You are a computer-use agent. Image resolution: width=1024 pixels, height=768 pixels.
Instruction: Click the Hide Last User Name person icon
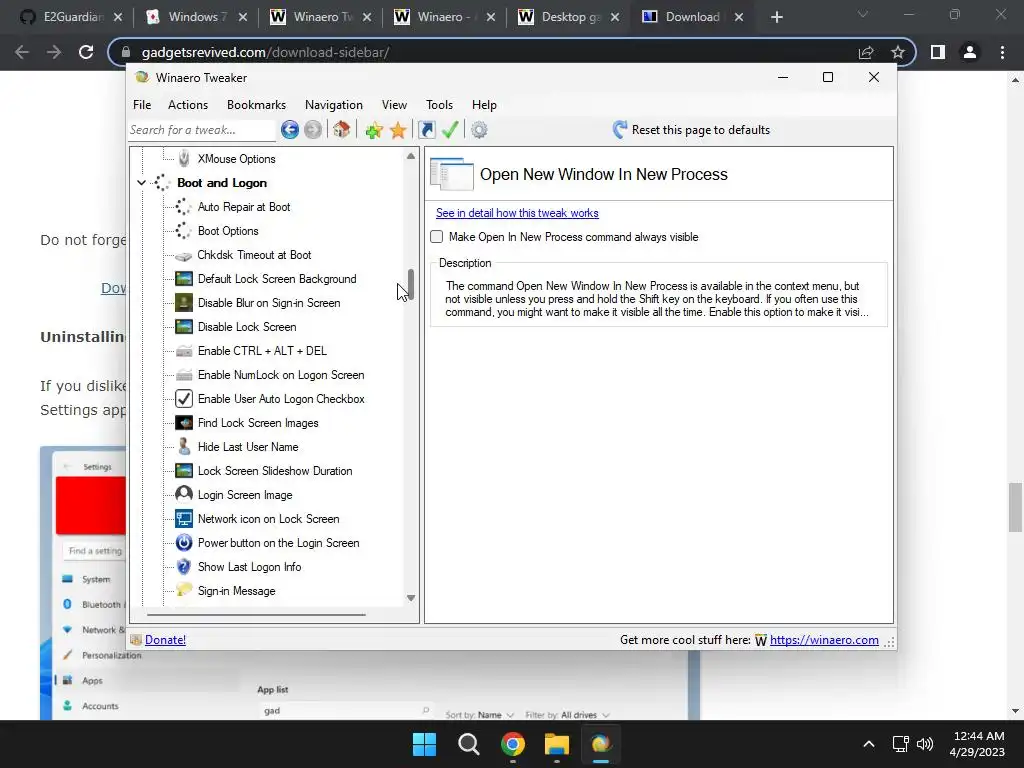(184, 447)
